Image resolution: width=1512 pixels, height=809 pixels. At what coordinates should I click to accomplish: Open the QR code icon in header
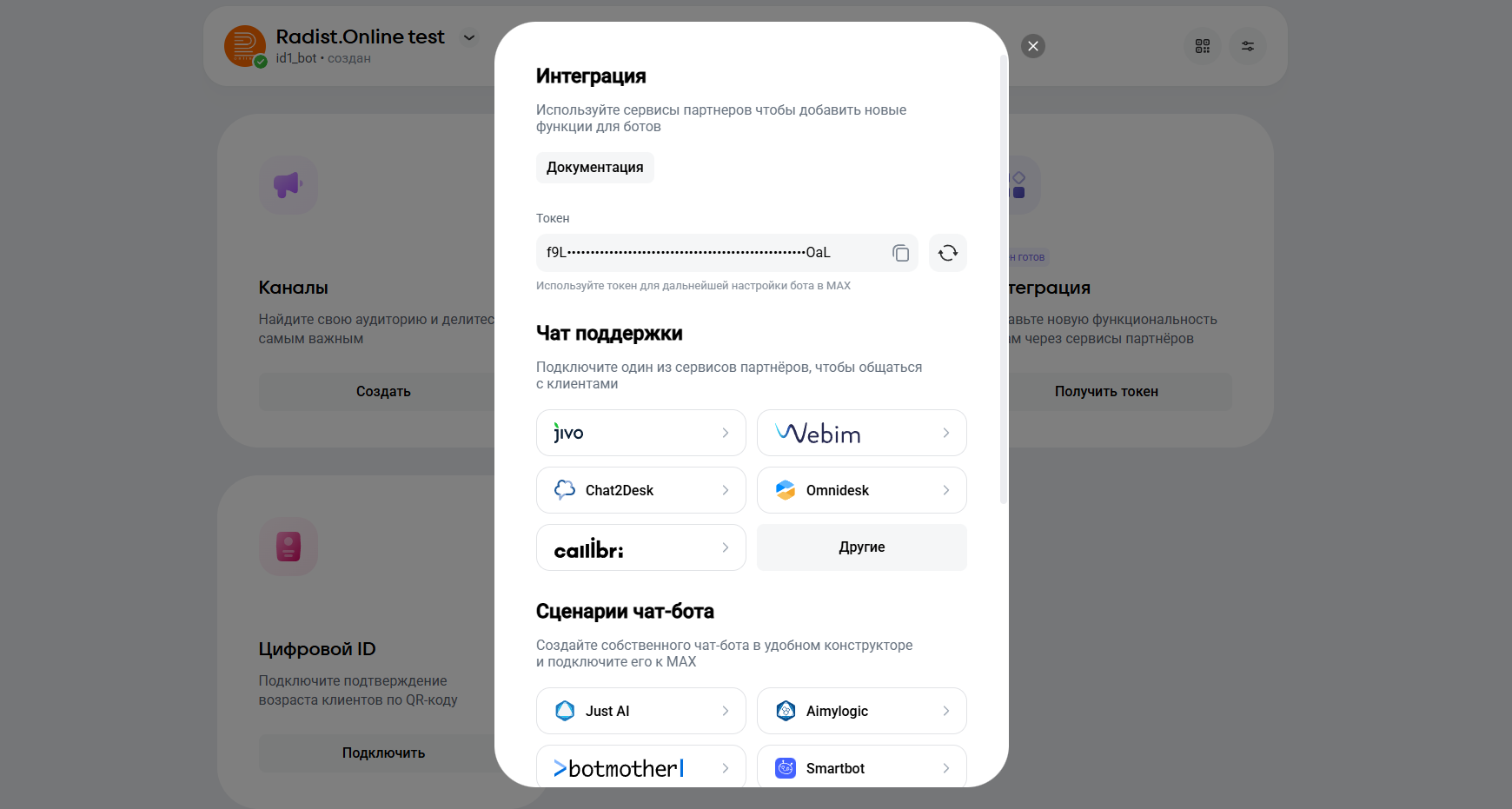point(1202,46)
